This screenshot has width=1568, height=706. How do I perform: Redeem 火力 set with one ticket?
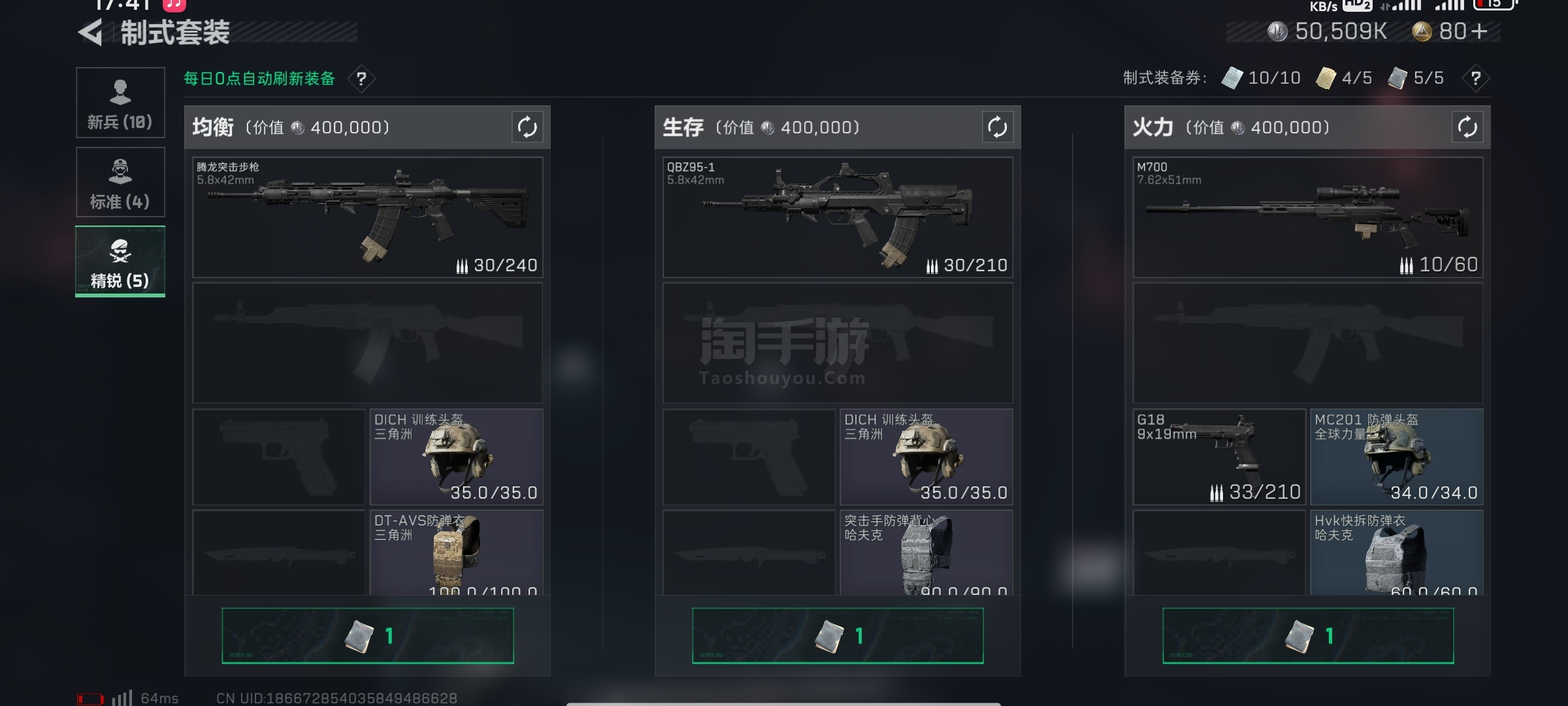1308,635
